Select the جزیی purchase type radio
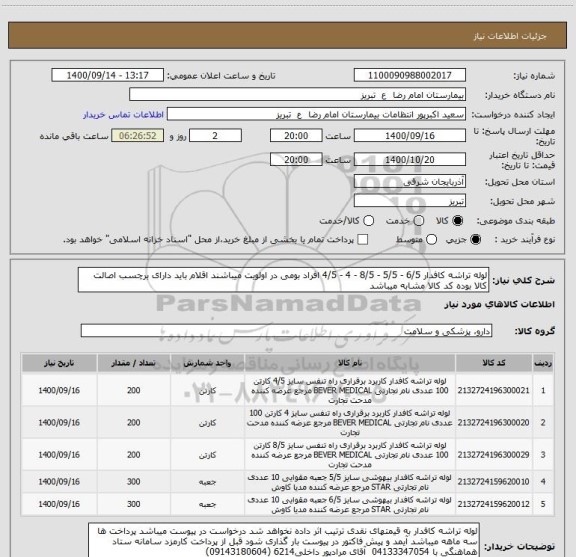The height and width of the screenshot is (557, 576). coord(476,240)
